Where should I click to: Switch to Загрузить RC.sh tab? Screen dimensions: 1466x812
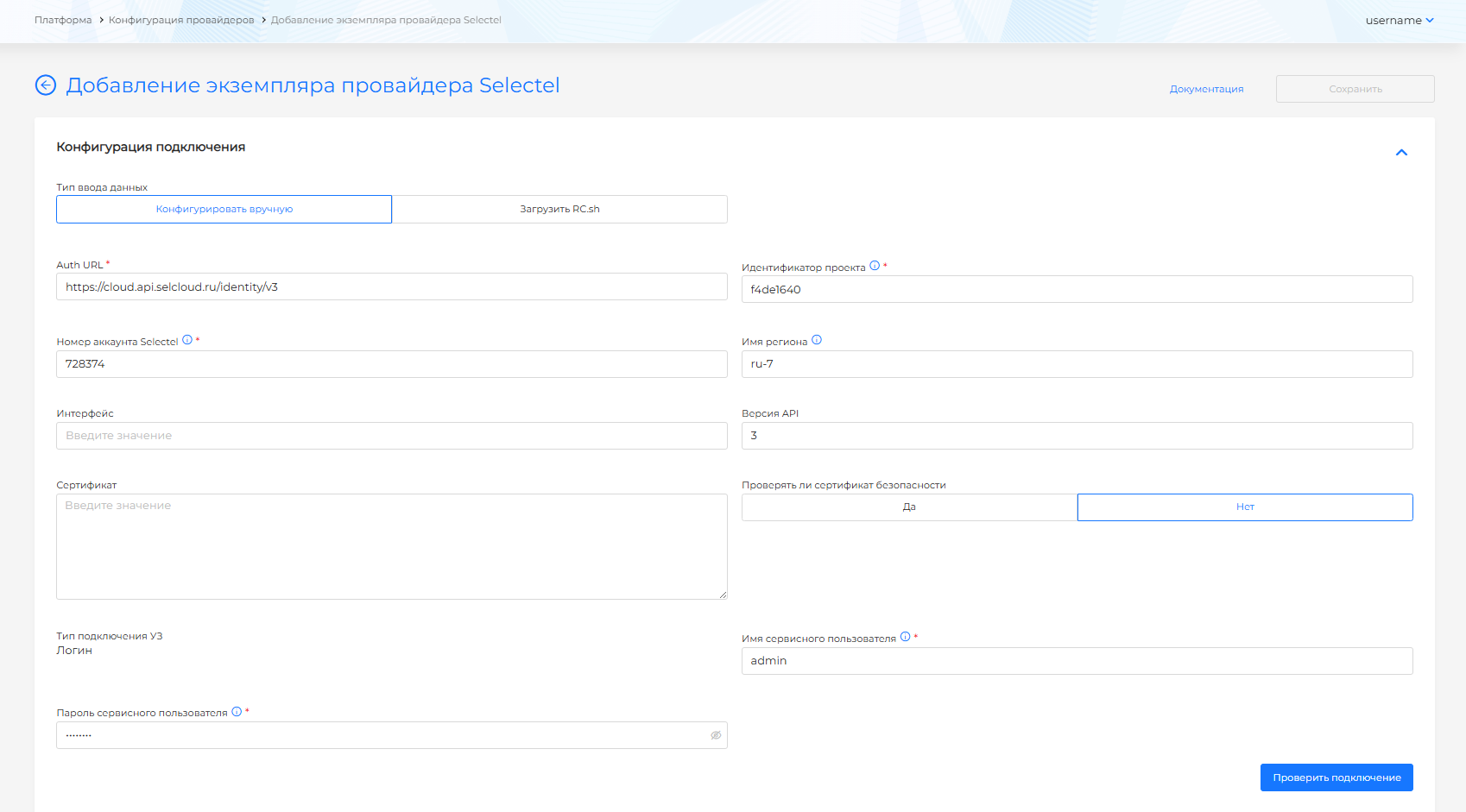click(559, 210)
